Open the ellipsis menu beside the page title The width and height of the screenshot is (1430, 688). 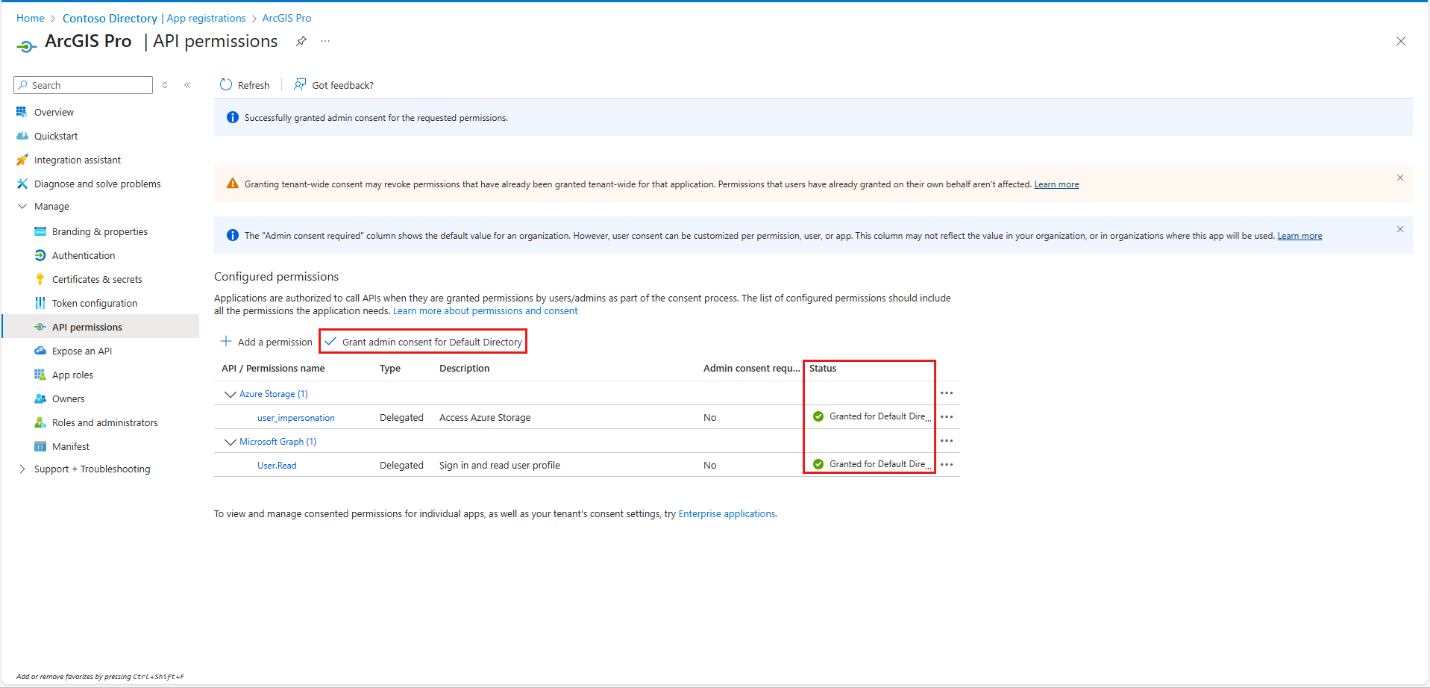point(325,41)
